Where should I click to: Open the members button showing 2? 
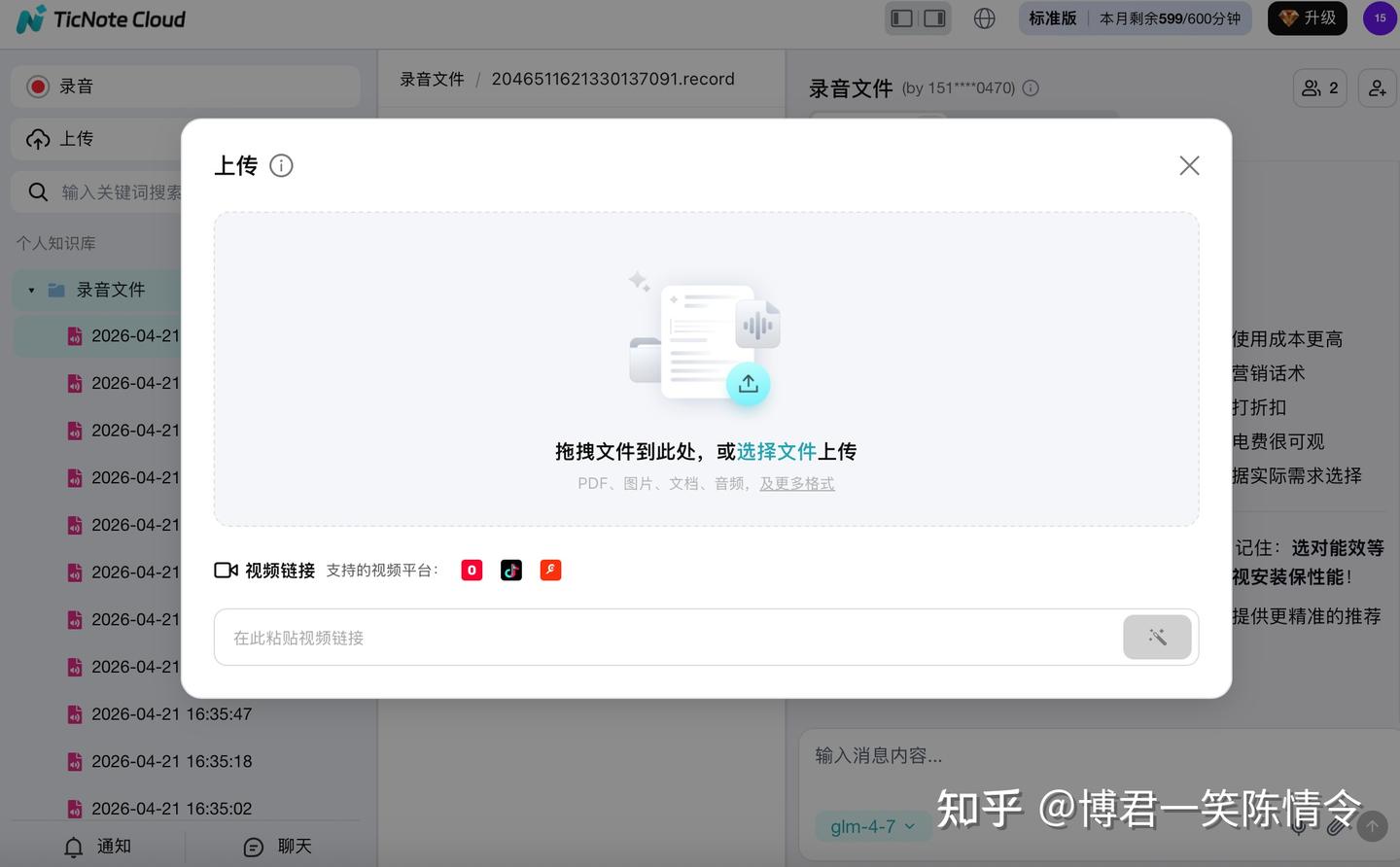click(x=1320, y=87)
